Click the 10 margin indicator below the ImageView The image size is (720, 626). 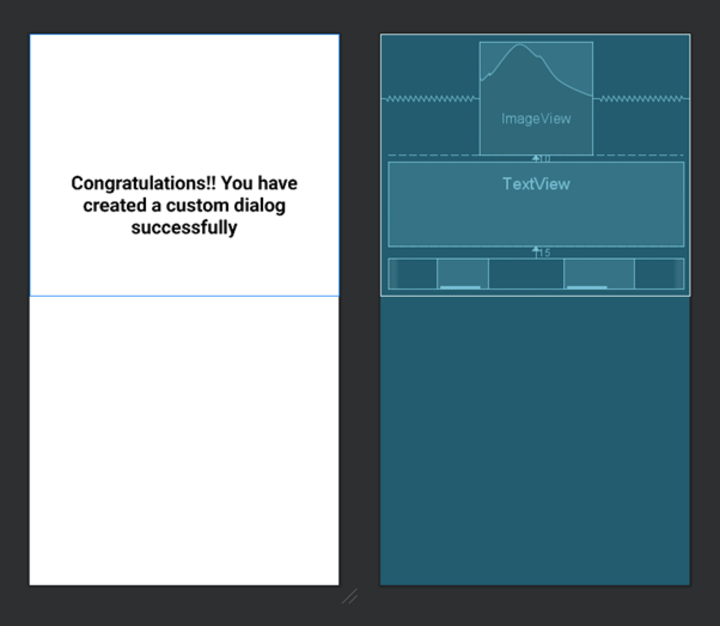coord(541,158)
